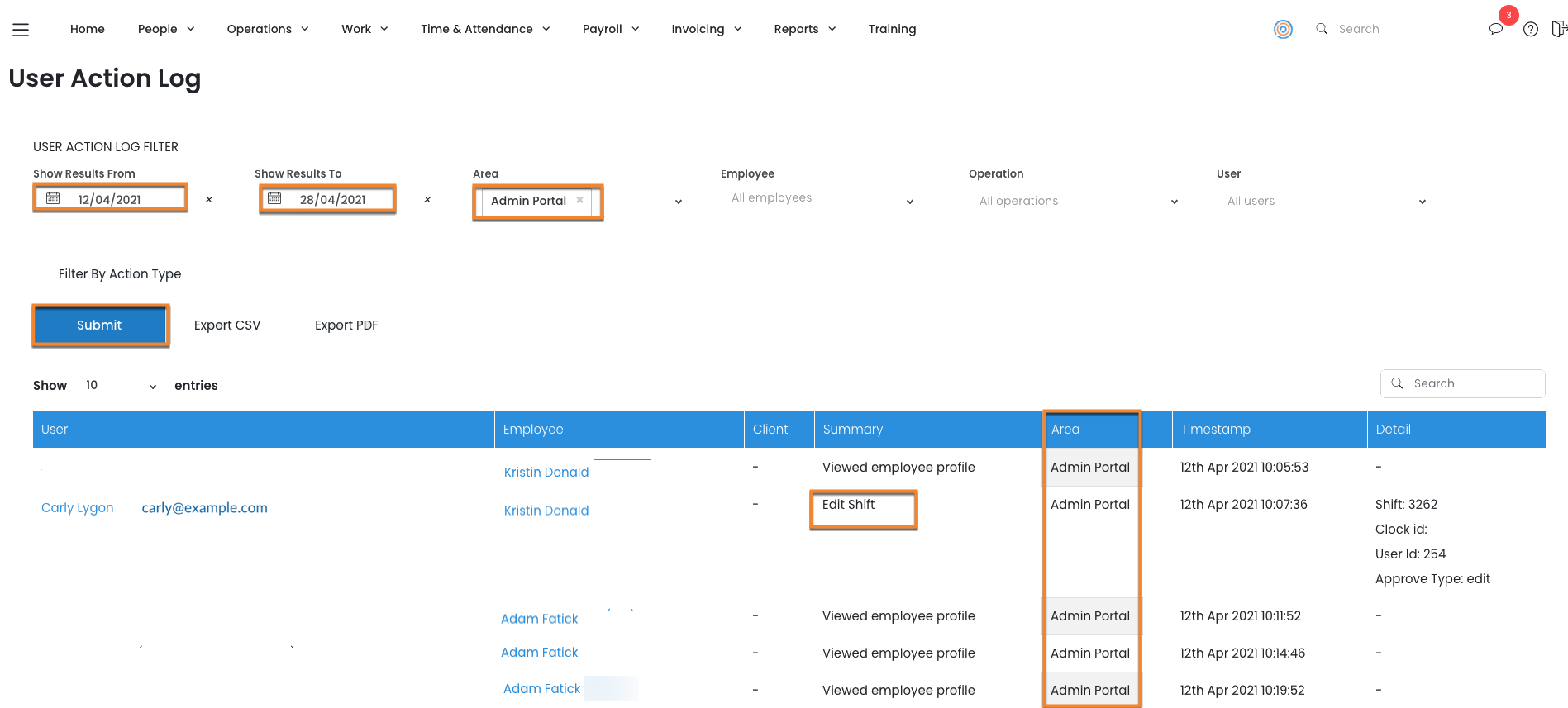This screenshot has width=1568, height=708.
Task: Remove the Admin Portal area tag
Action: pos(580,200)
